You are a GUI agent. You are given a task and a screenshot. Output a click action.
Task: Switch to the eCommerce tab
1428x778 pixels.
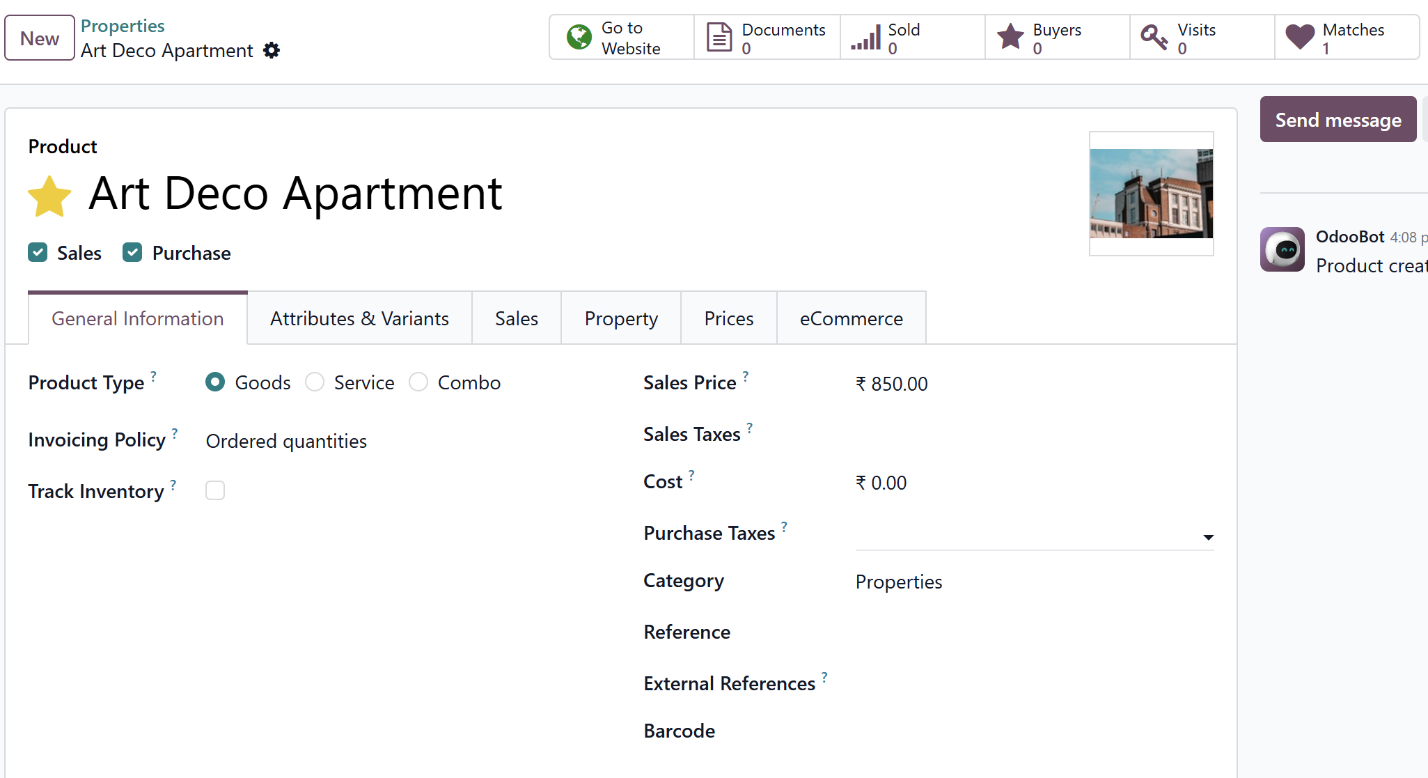coord(851,318)
